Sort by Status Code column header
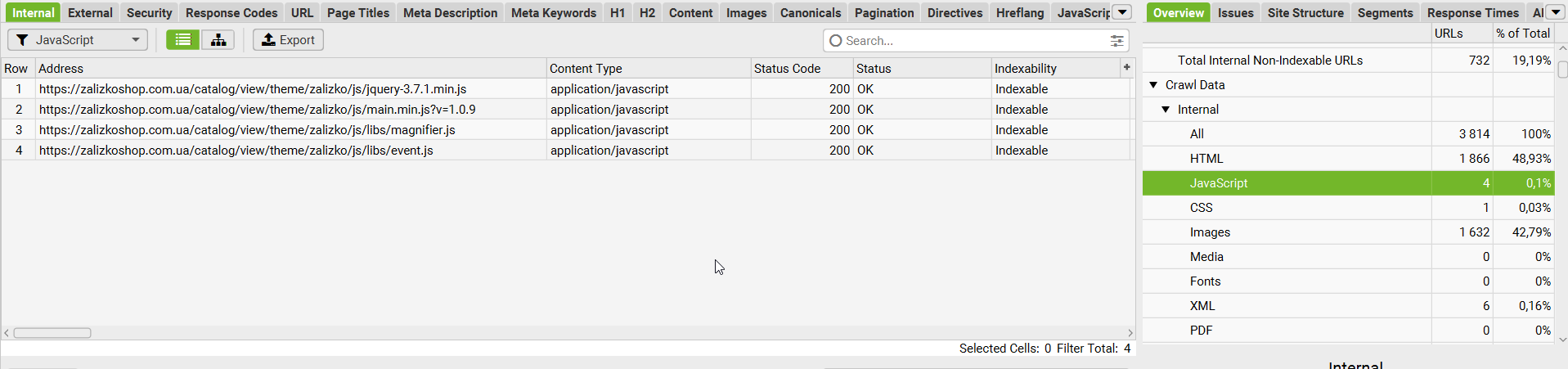This screenshot has width=1568, height=369. pos(802,68)
